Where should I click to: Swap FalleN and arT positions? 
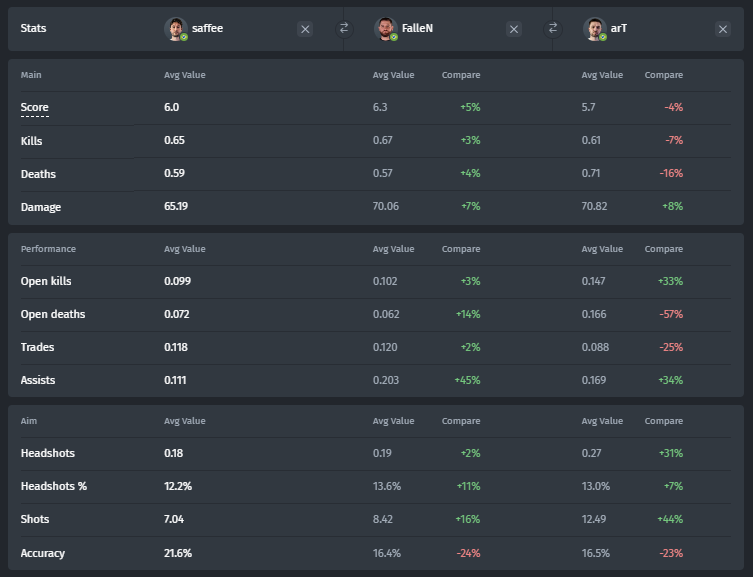tap(553, 28)
